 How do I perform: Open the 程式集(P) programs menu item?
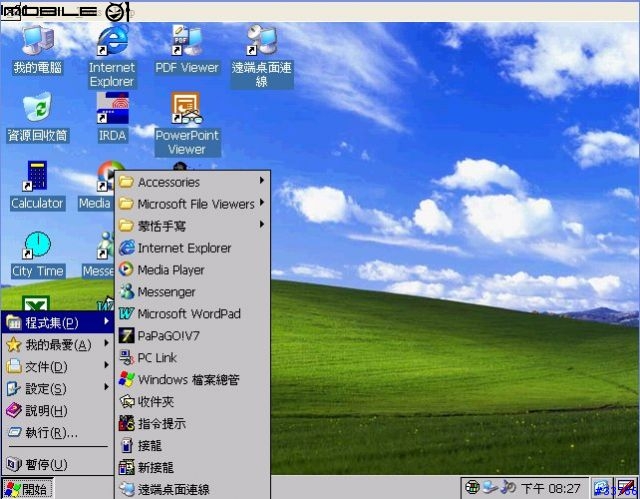(x=58, y=323)
